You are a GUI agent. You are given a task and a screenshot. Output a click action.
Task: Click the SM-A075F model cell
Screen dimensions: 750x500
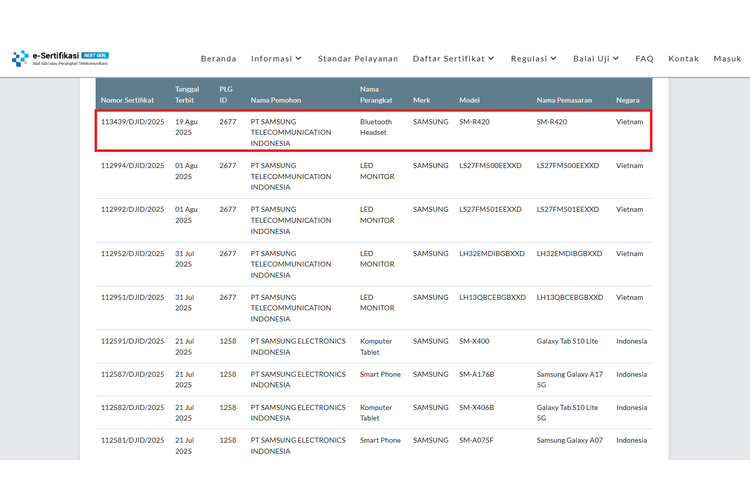[476, 440]
